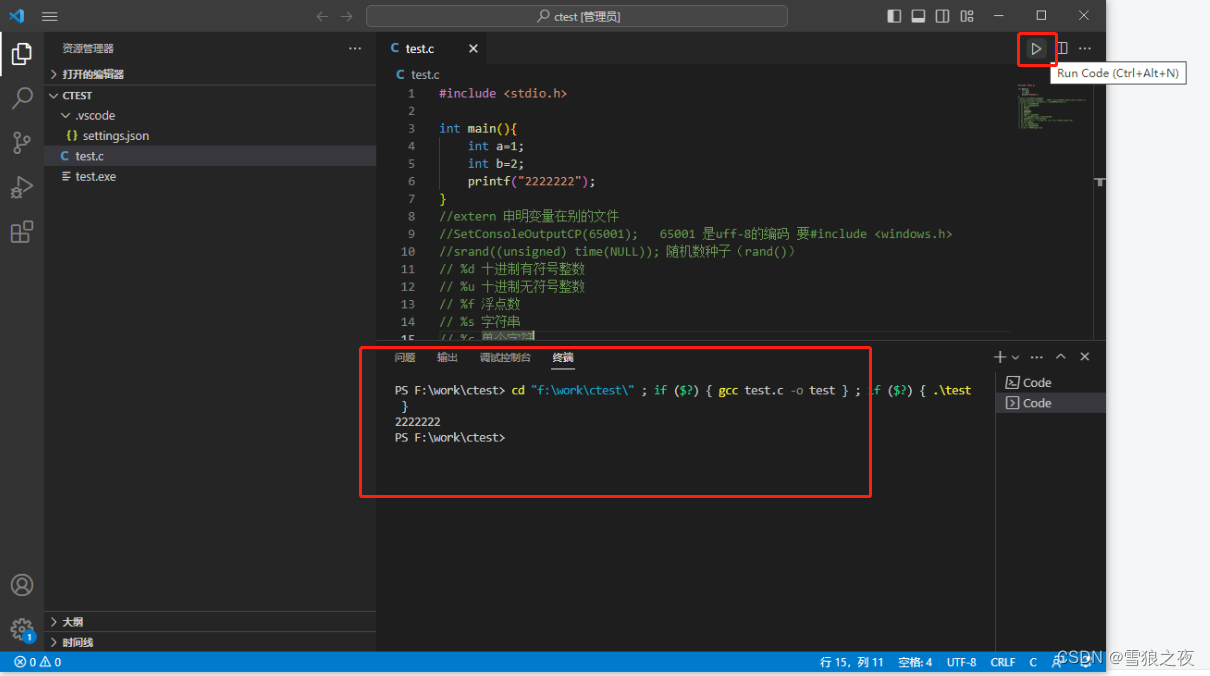Collapse the CTEST folder section
This screenshot has width=1210, height=676.
pos(210,95)
